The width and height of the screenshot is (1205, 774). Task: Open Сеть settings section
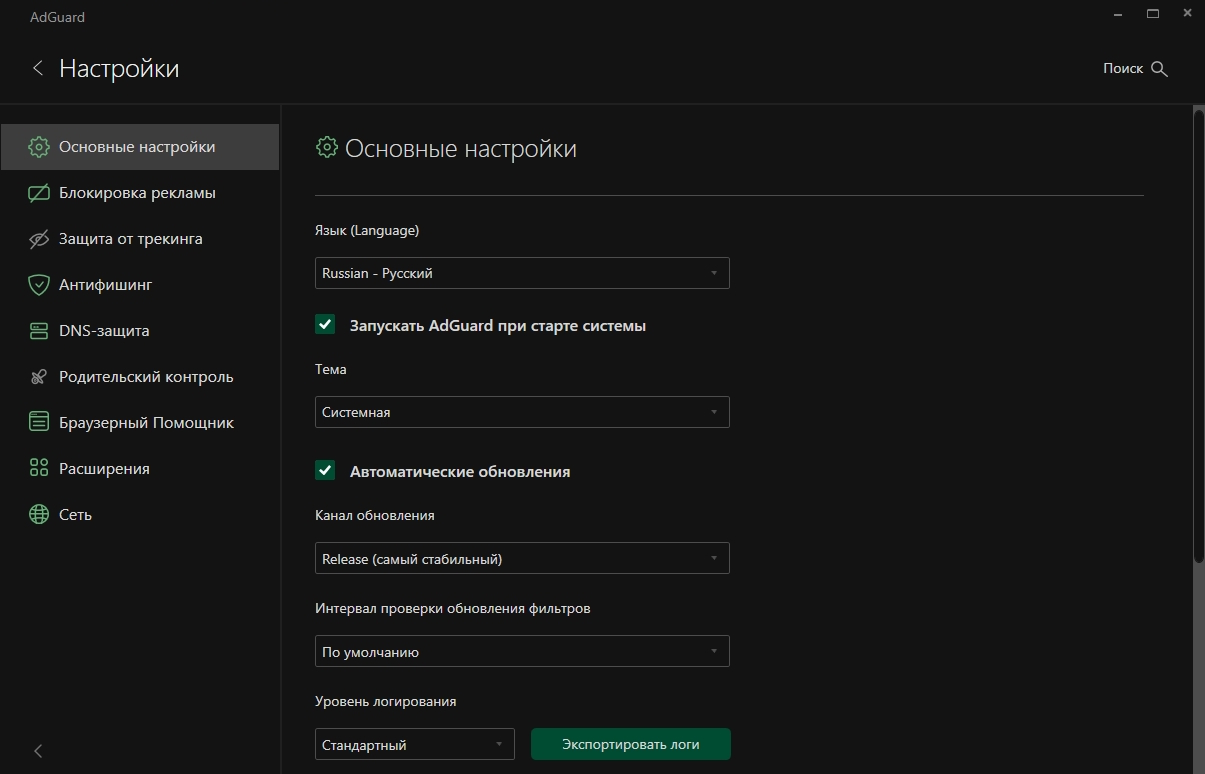[x=140, y=515]
